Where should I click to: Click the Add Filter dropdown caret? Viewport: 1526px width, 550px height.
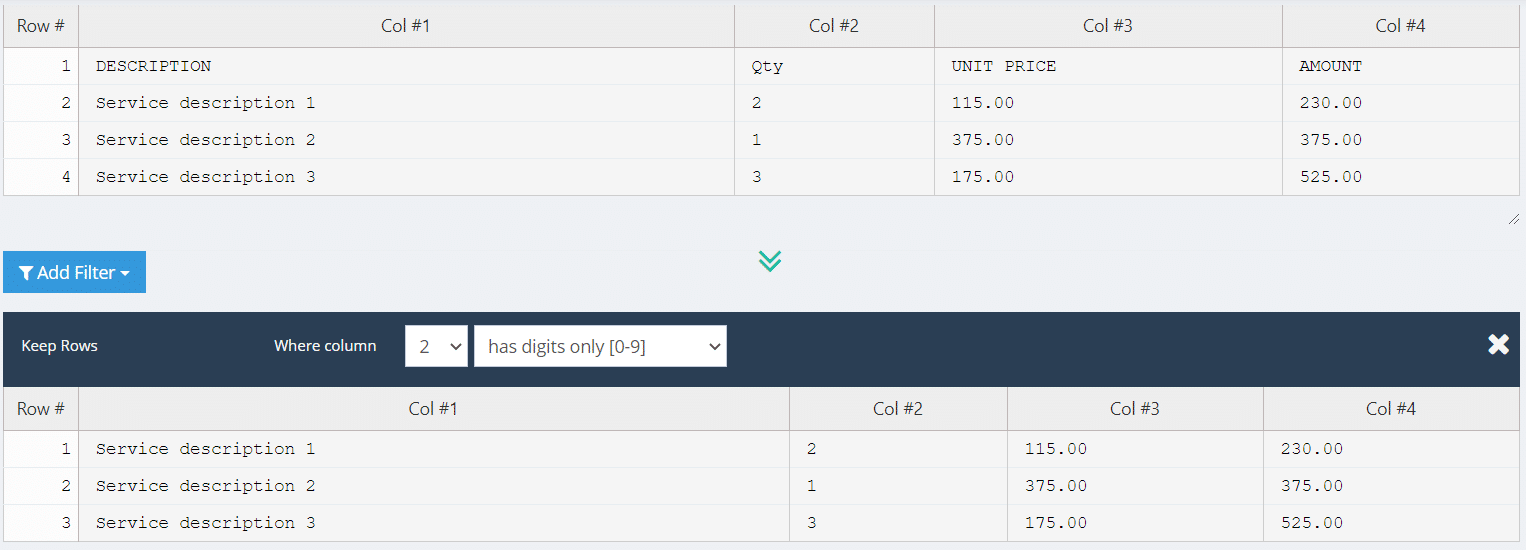click(x=125, y=274)
